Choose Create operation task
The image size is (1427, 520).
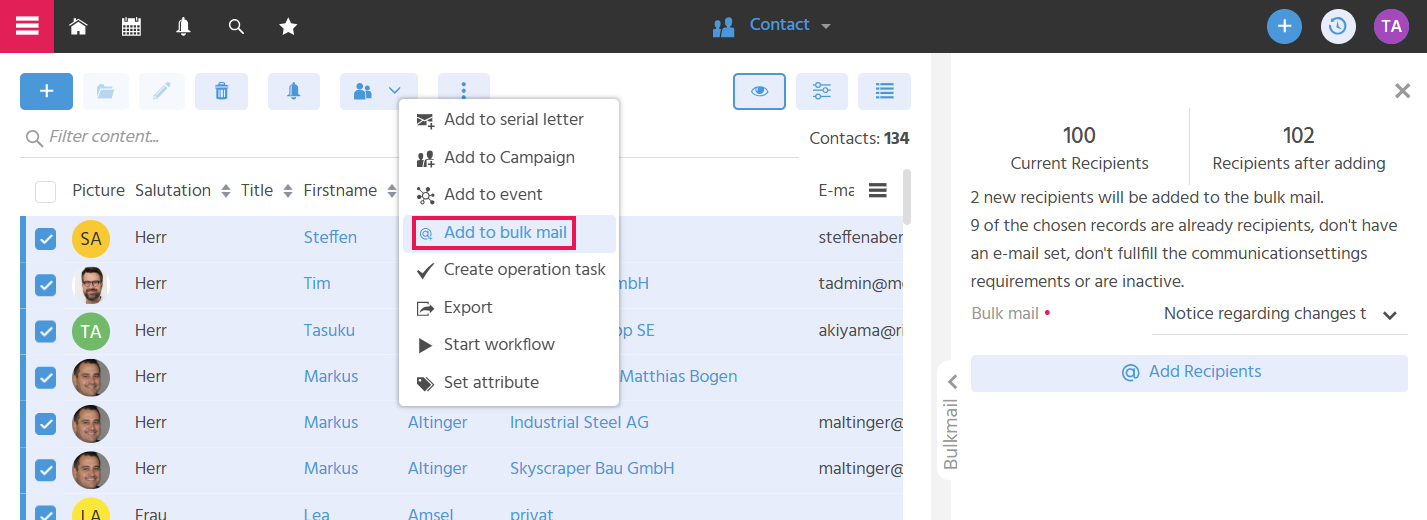click(509, 270)
